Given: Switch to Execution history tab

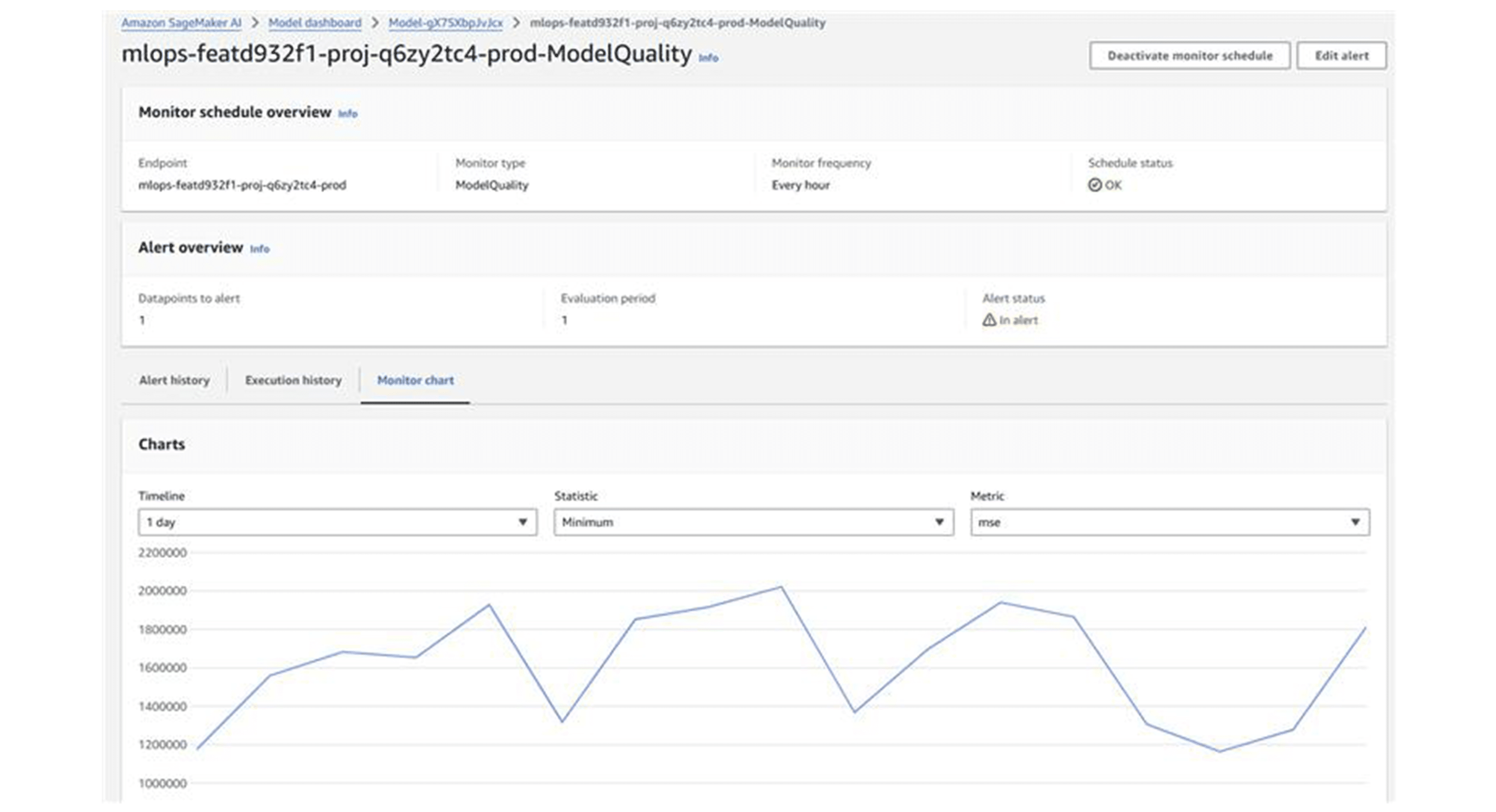Looking at the screenshot, I should [x=293, y=380].
